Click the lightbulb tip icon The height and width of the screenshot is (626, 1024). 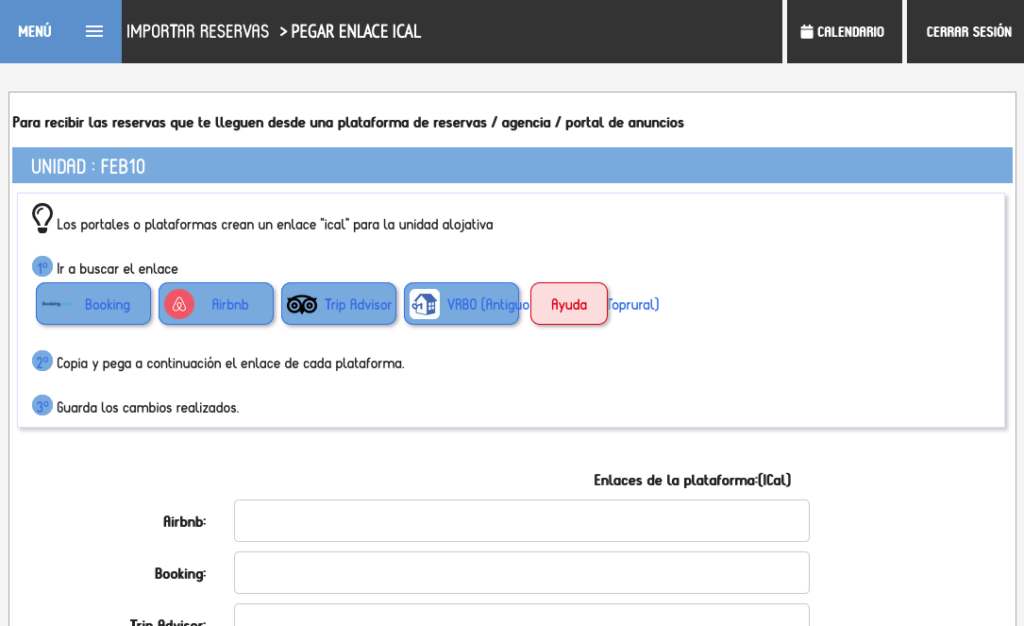[41, 218]
